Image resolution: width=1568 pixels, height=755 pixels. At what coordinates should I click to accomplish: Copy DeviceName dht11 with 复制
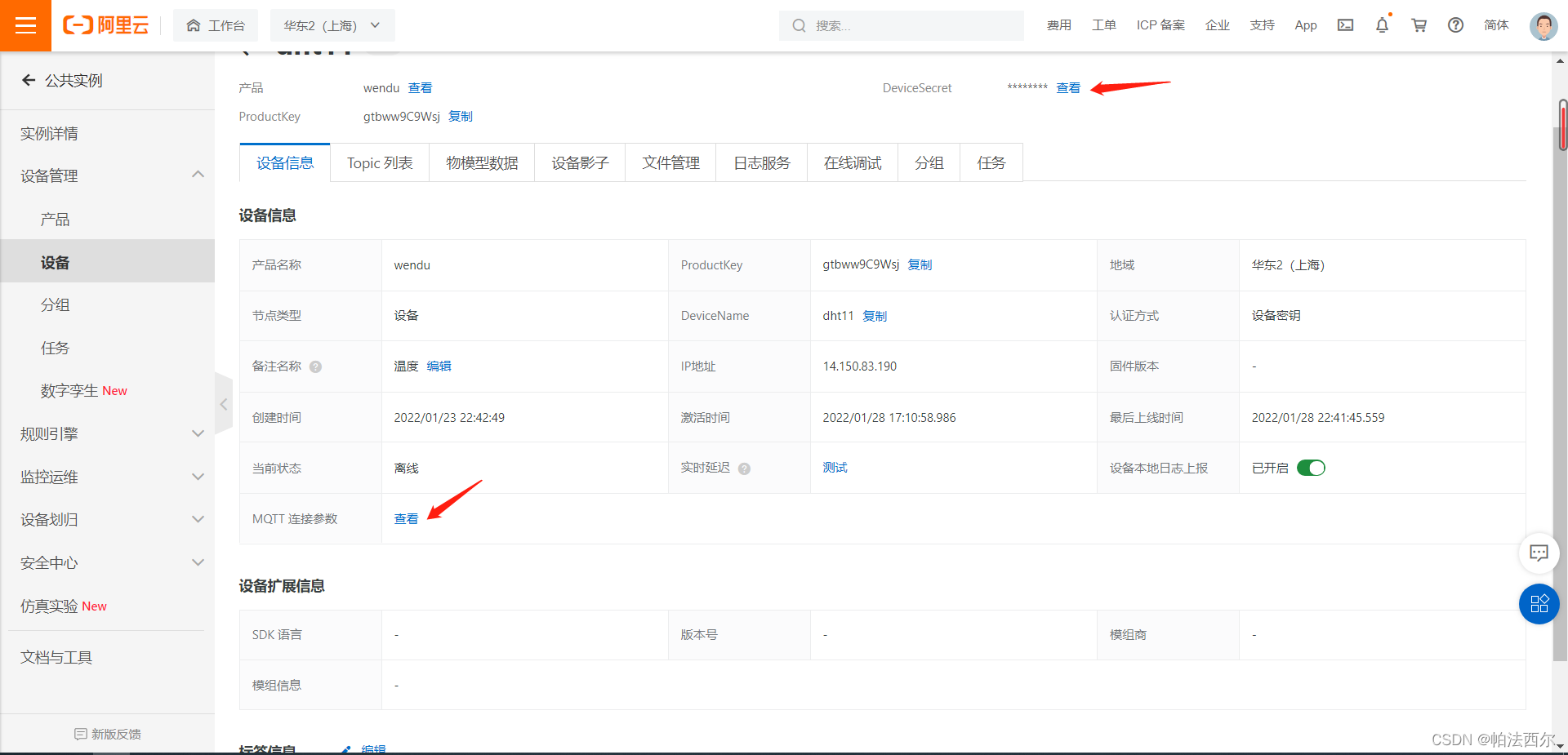875,316
